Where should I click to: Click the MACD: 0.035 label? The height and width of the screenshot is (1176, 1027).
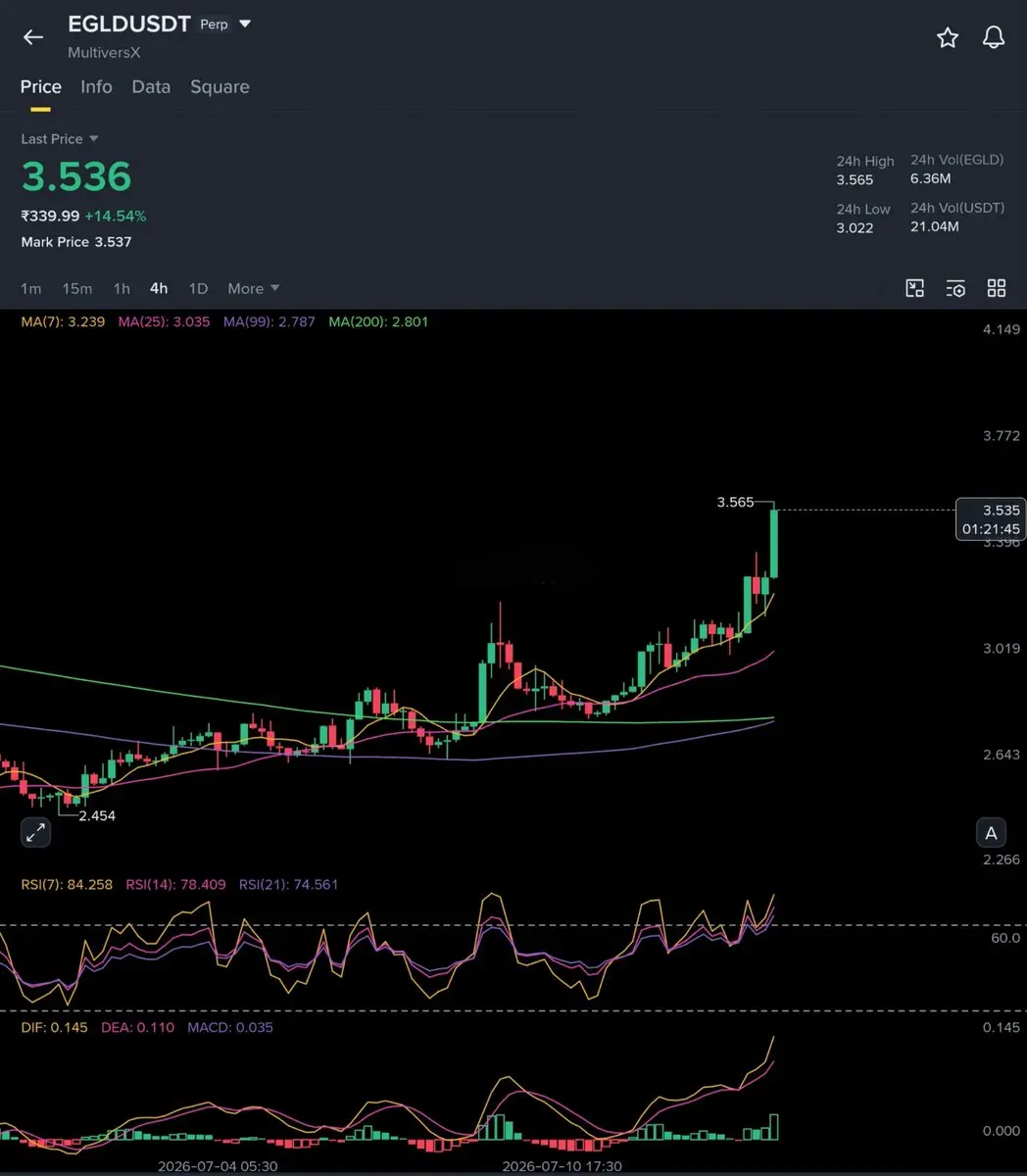pyautogui.click(x=230, y=1027)
